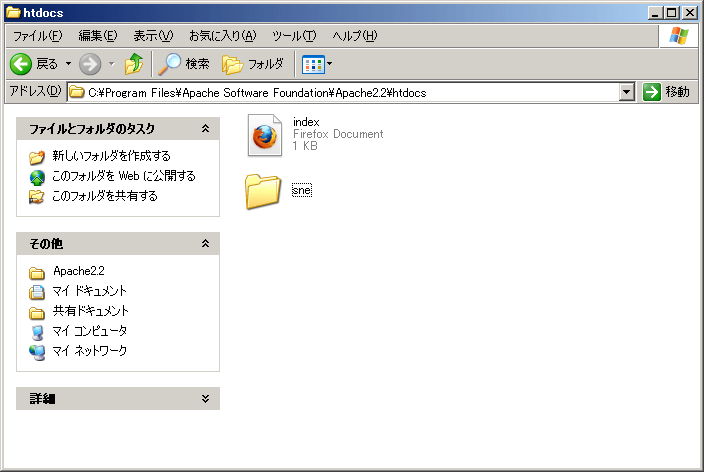Click the 移動 label text

point(677,92)
